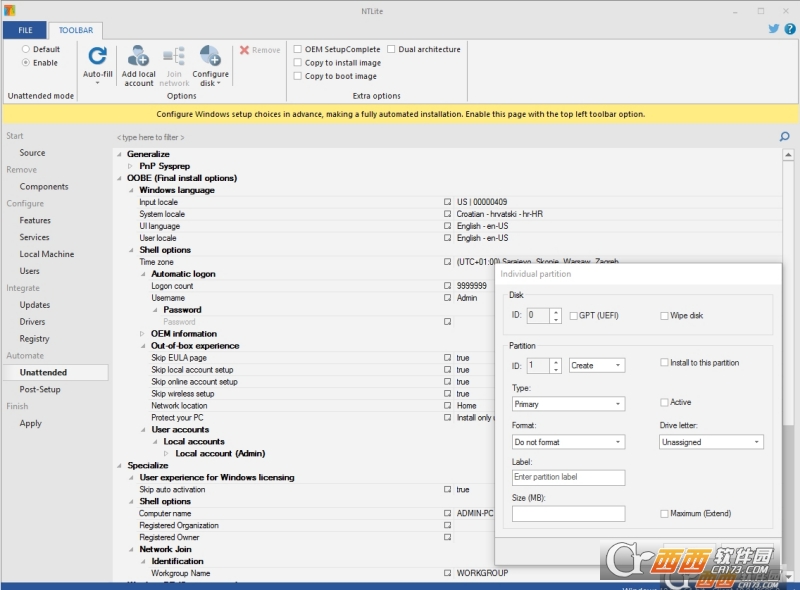Screen dimensions: 800x590
Task: Open the partition Create action dropdown
Action: [x=597, y=365]
